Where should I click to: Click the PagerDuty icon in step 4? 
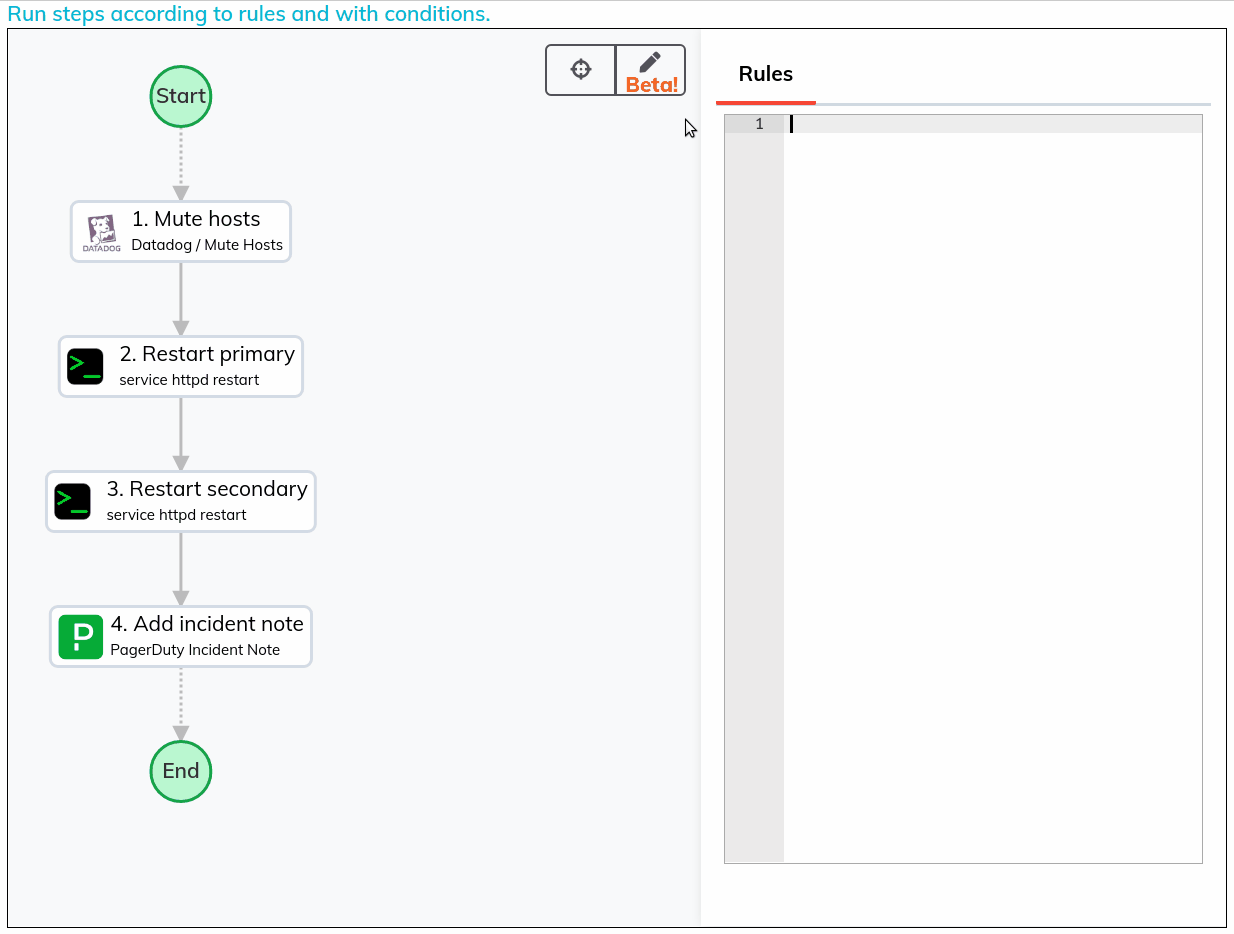click(x=81, y=637)
